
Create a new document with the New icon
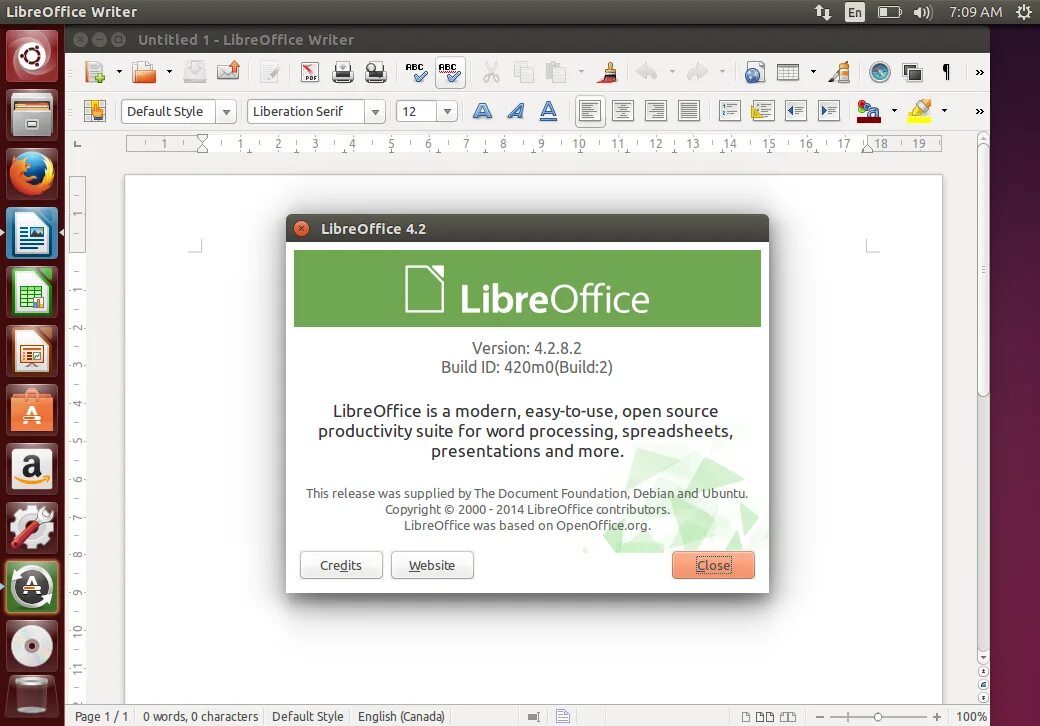(x=95, y=72)
